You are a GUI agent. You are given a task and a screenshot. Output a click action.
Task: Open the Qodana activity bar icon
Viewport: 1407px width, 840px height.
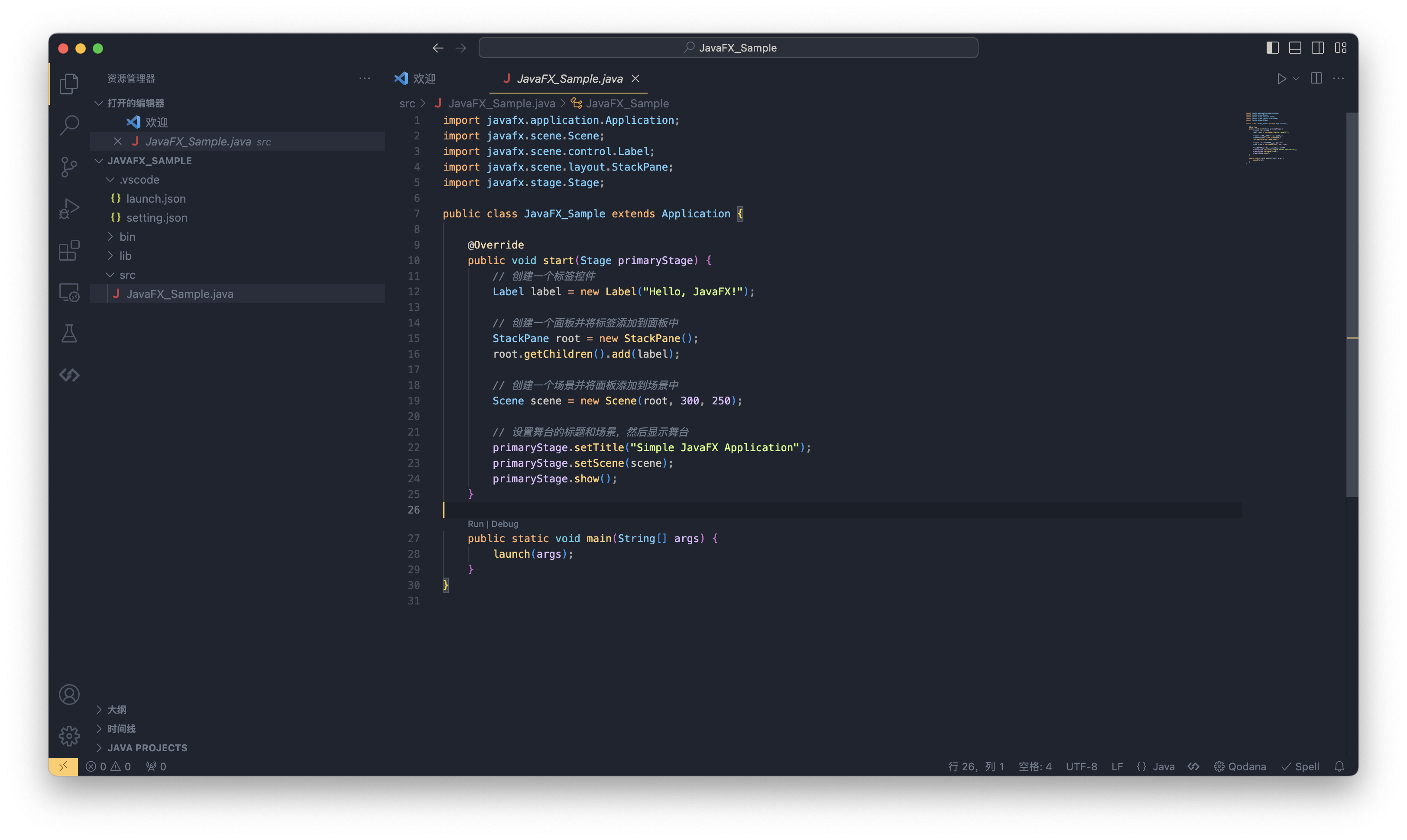69,375
